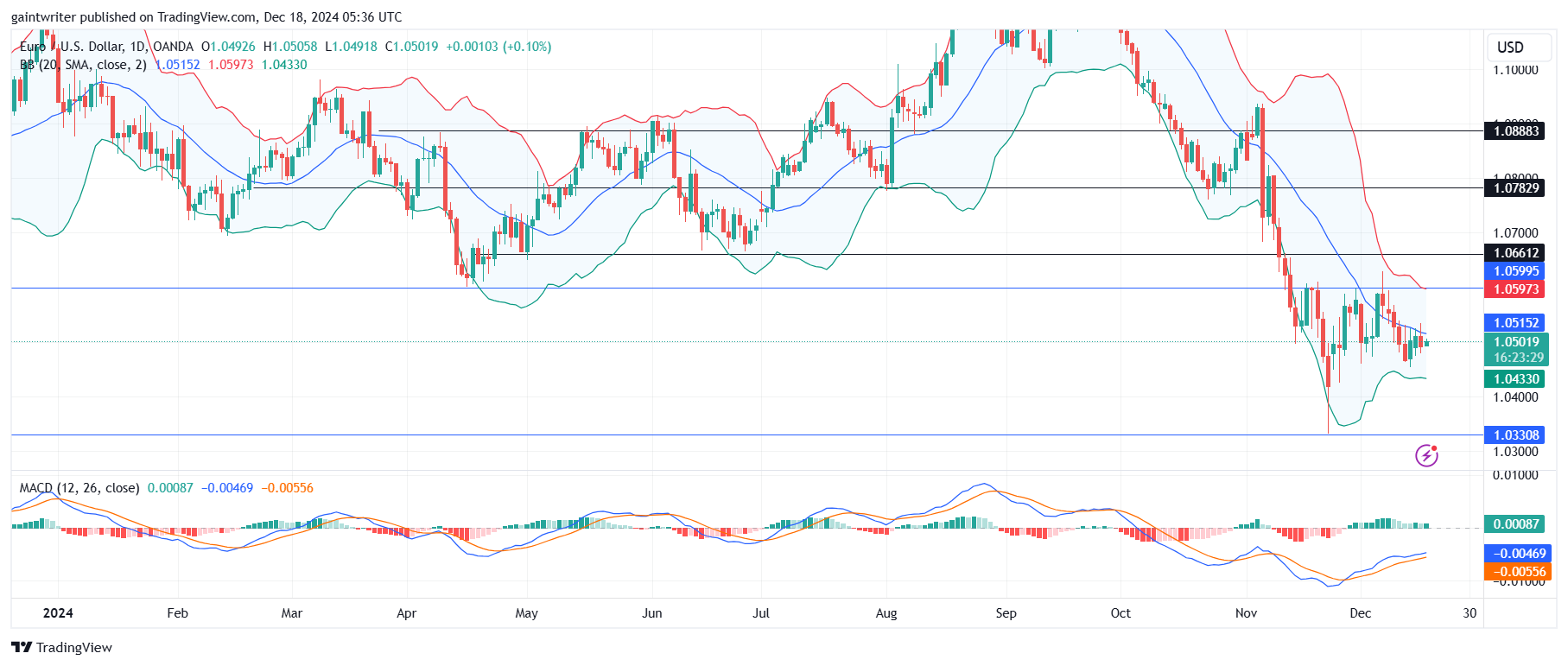Image resolution: width=1568 pixels, height=666 pixels.
Task: Click the MACD line −0.00469 value label
Action: point(1516,553)
